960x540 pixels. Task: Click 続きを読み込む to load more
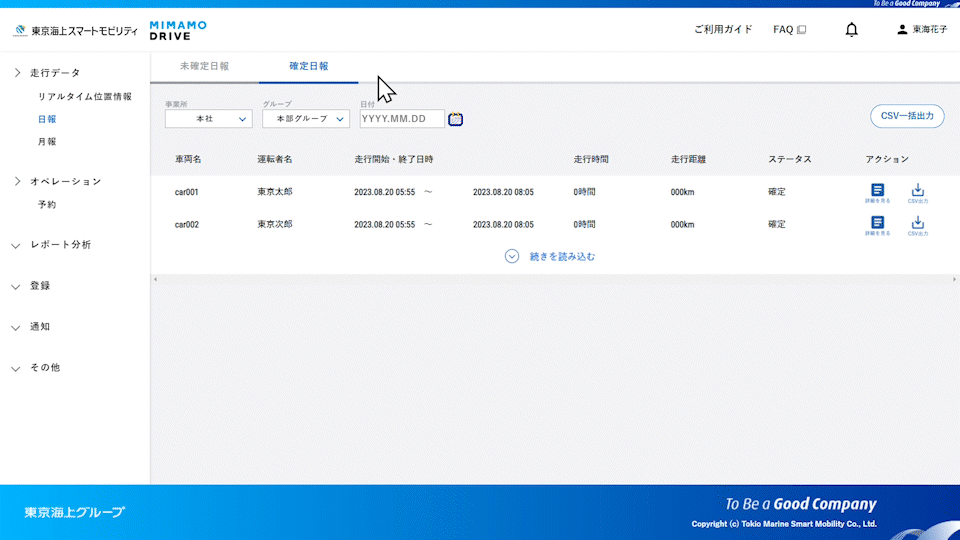[x=562, y=257]
